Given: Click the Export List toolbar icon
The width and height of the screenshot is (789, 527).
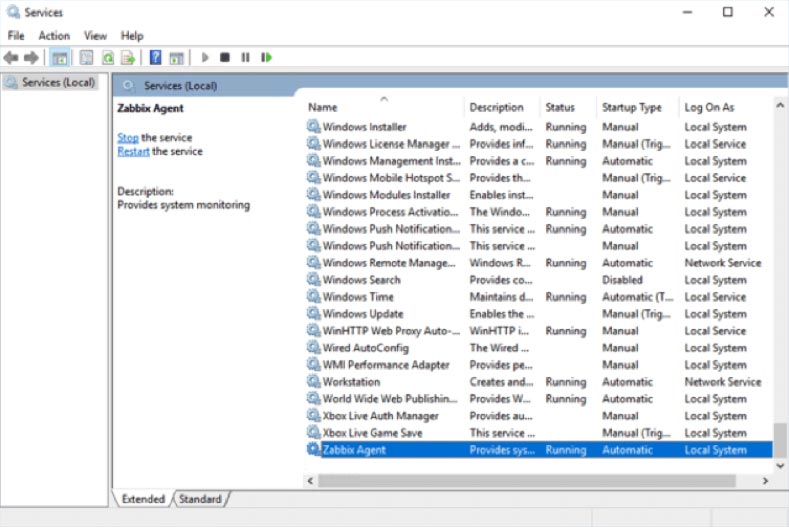Looking at the screenshot, I should tap(128, 58).
